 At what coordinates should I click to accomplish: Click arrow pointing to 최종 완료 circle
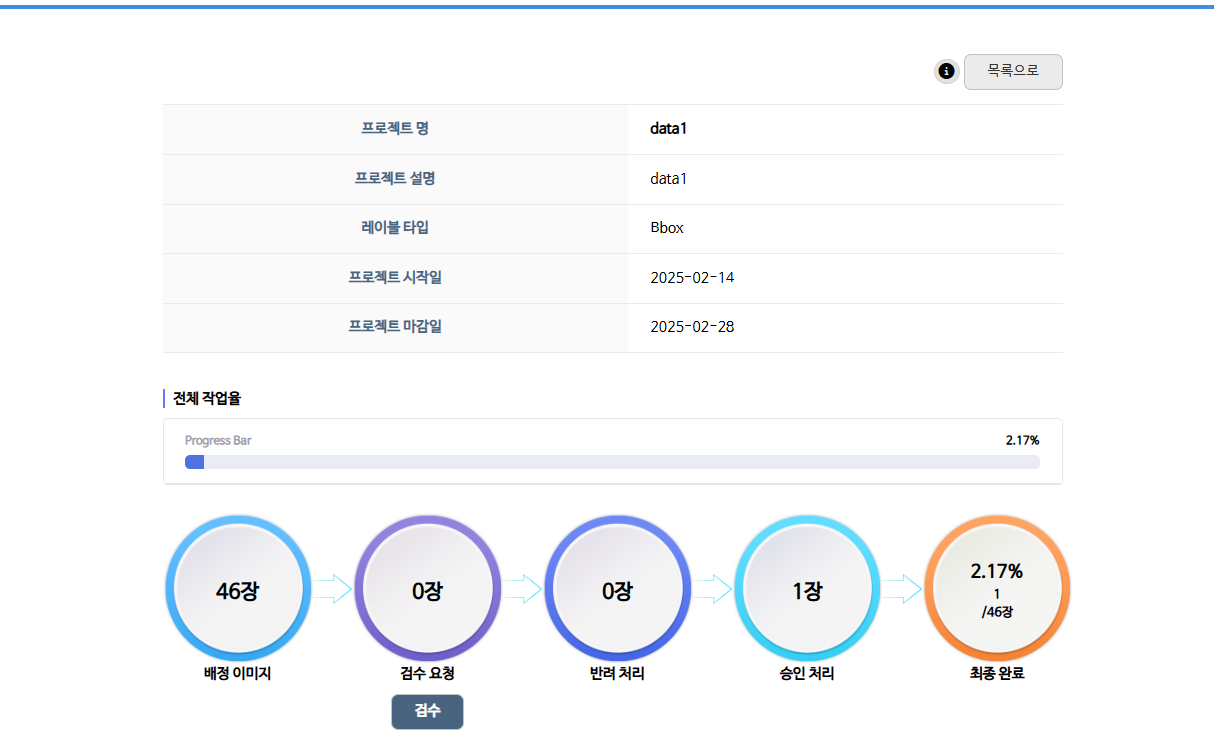click(x=902, y=589)
